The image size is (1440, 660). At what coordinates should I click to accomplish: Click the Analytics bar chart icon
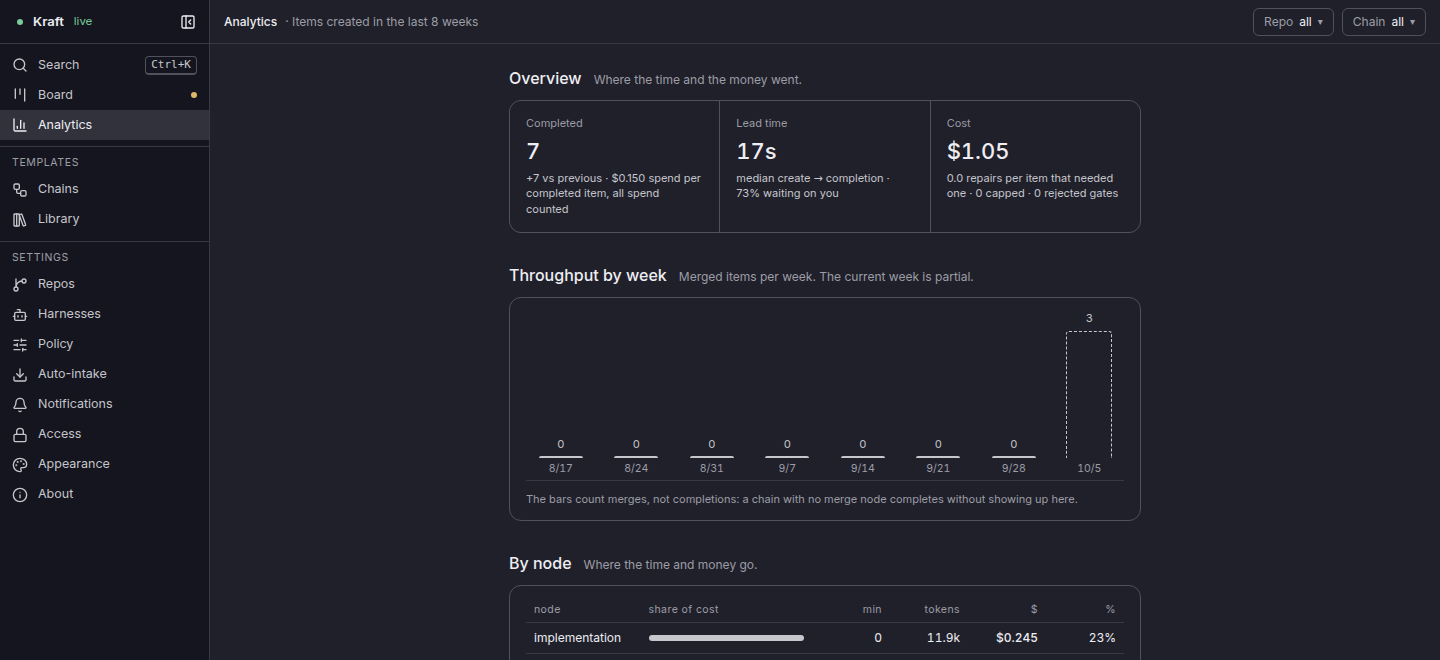[x=19, y=125]
